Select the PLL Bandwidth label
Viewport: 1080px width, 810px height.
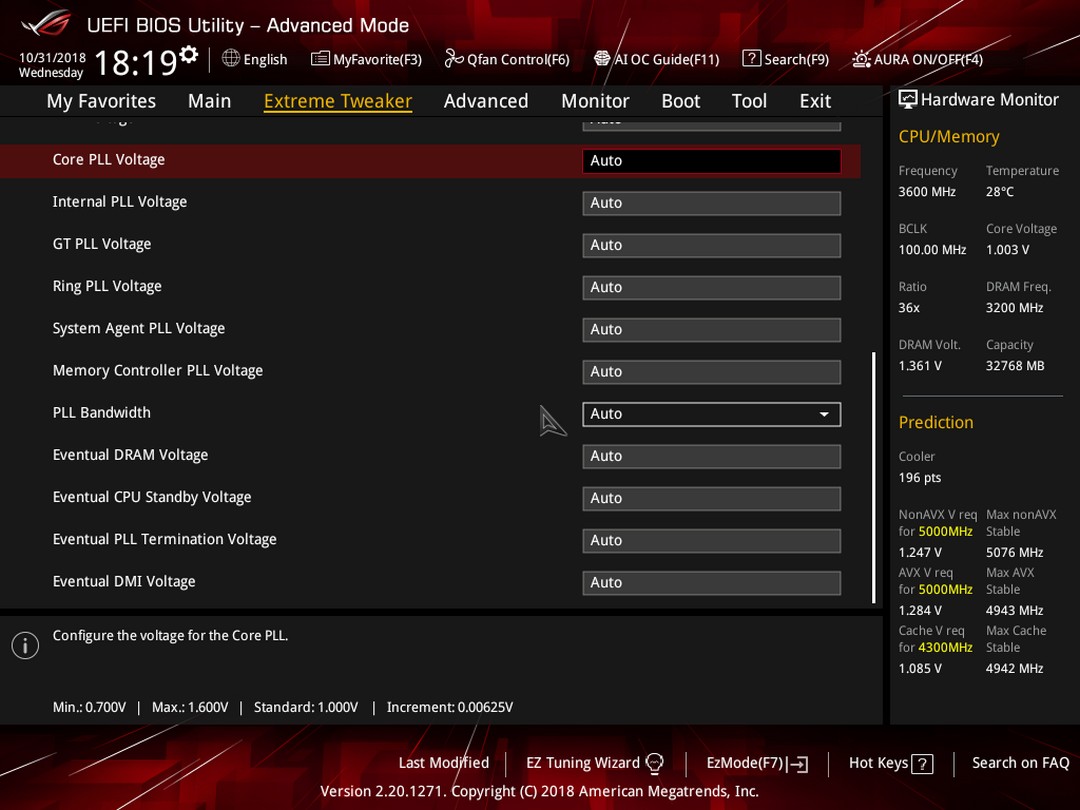pos(101,412)
